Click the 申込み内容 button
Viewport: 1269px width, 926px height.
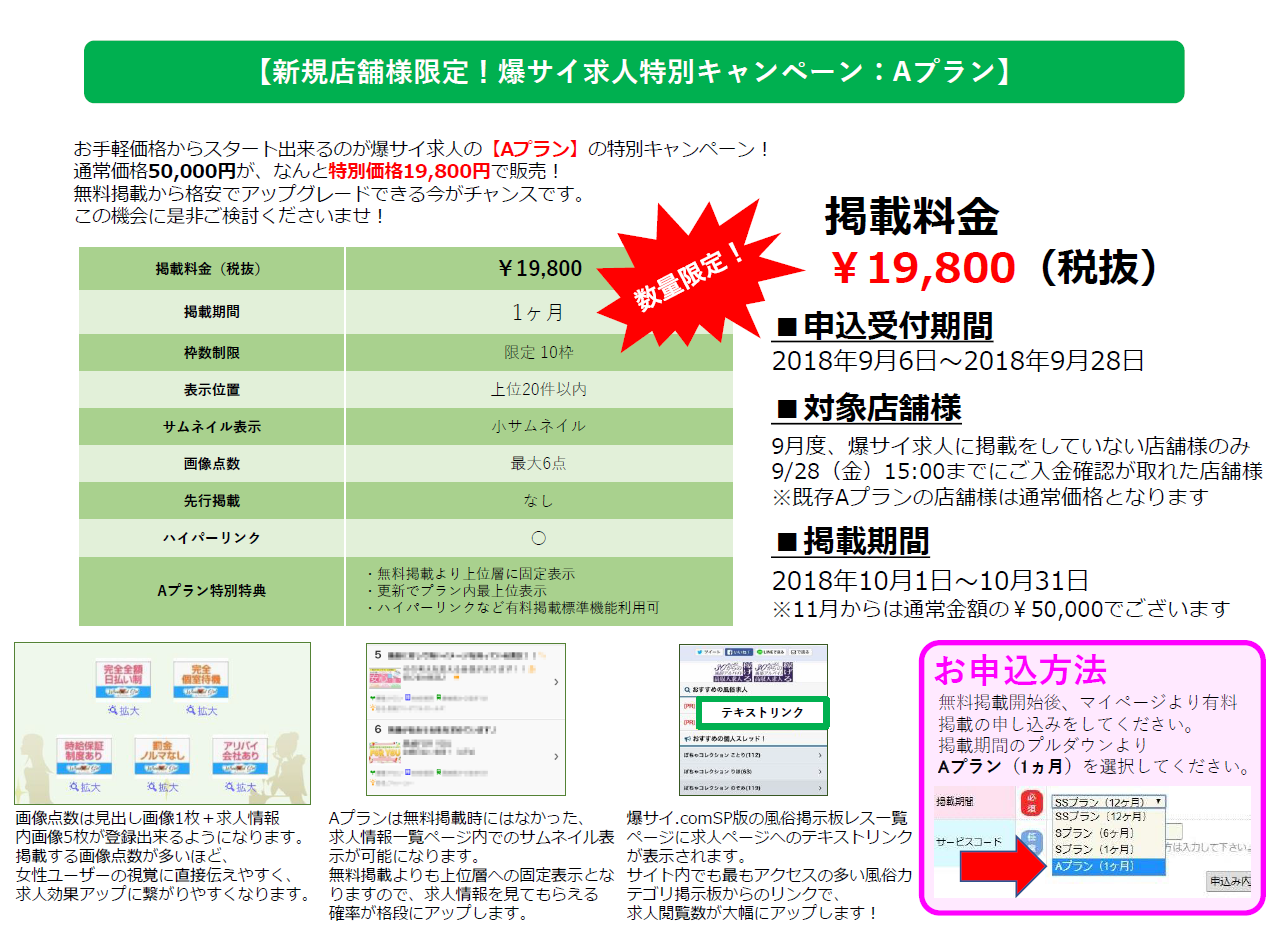point(1229,882)
